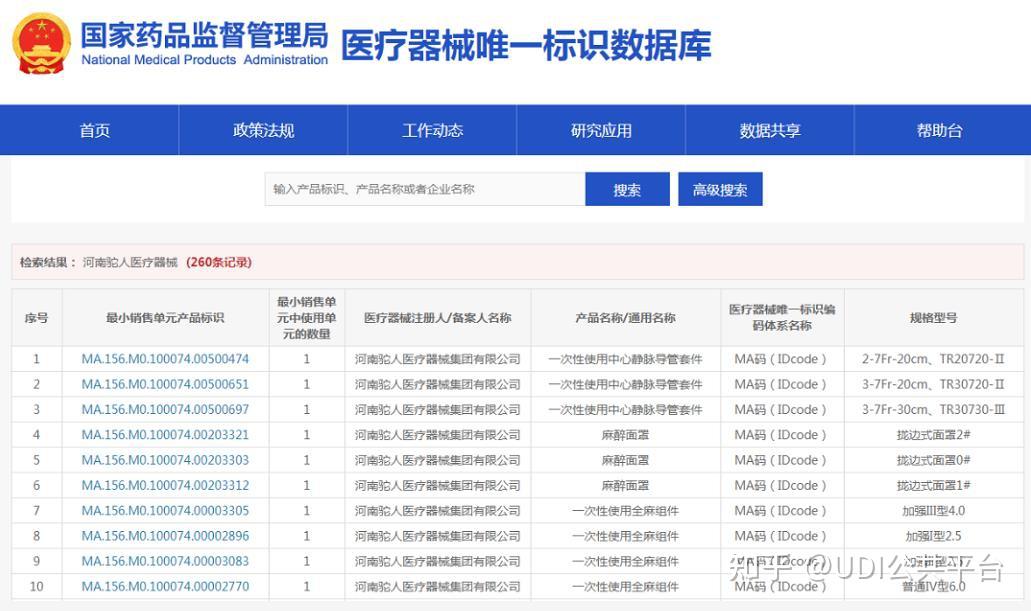Click the 医疗器械唯一标识编码体系名称 header
Screen dimensions: 1031x611
click(x=782, y=318)
